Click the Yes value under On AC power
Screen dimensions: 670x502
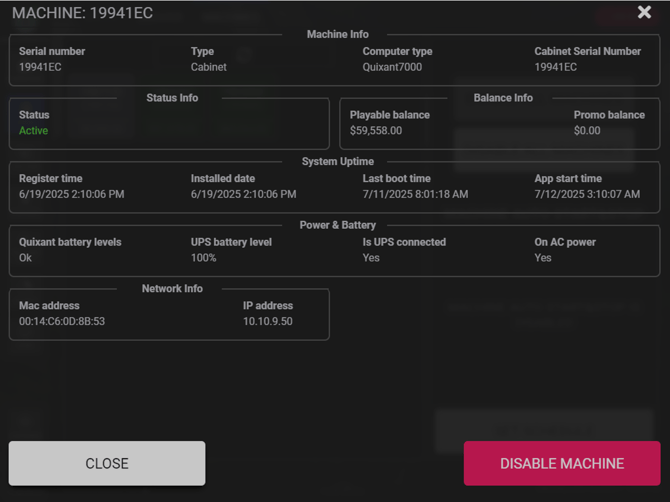[543, 258]
